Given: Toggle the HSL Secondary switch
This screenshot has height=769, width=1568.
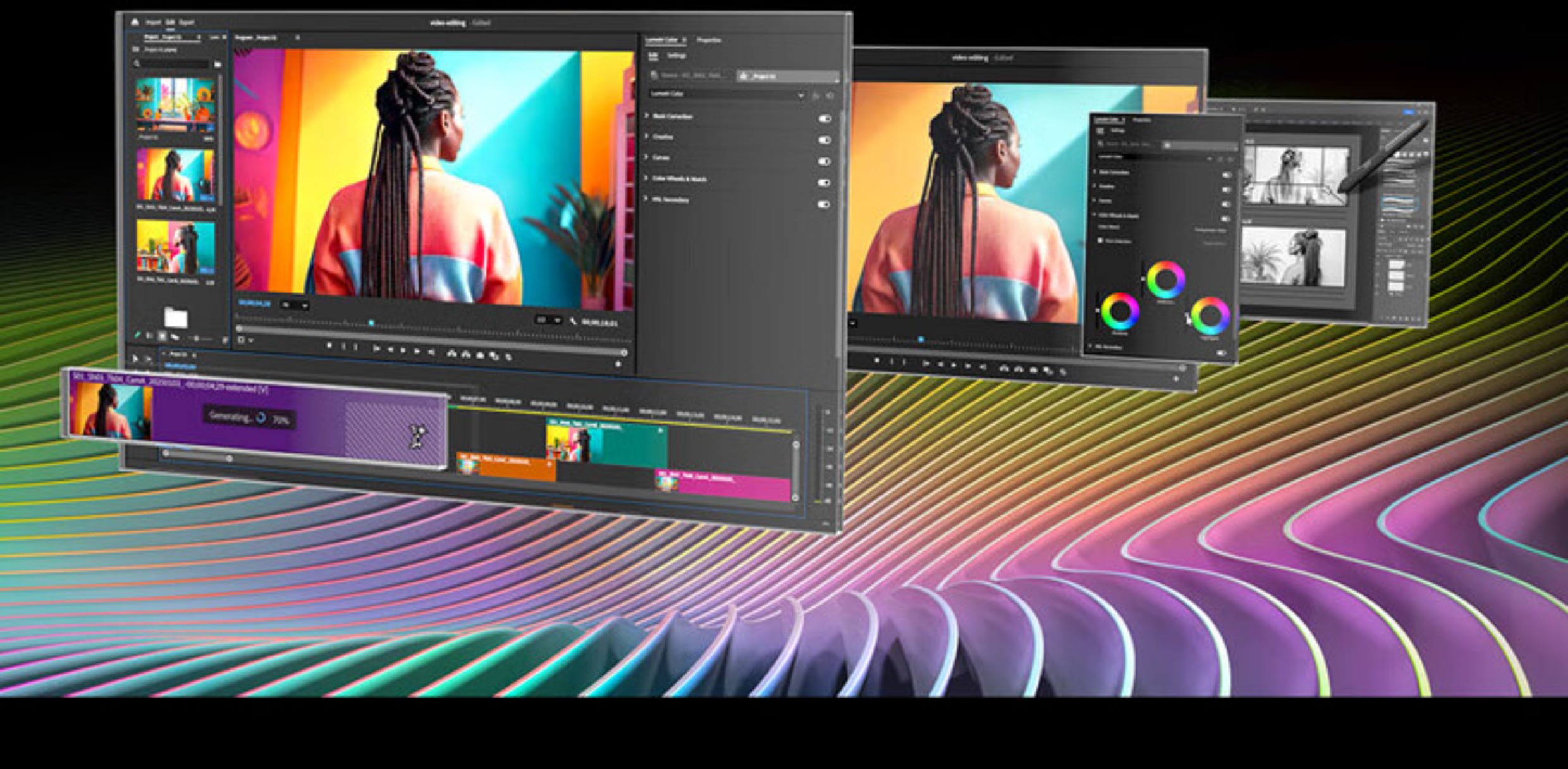Looking at the screenshot, I should point(823,204).
